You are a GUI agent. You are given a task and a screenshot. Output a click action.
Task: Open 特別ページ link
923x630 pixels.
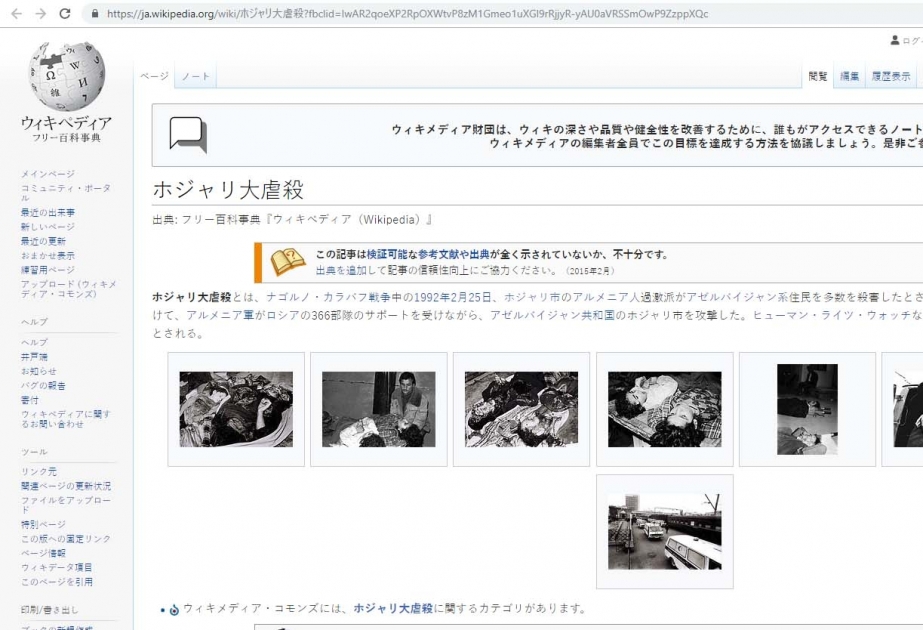tap(44, 524)
